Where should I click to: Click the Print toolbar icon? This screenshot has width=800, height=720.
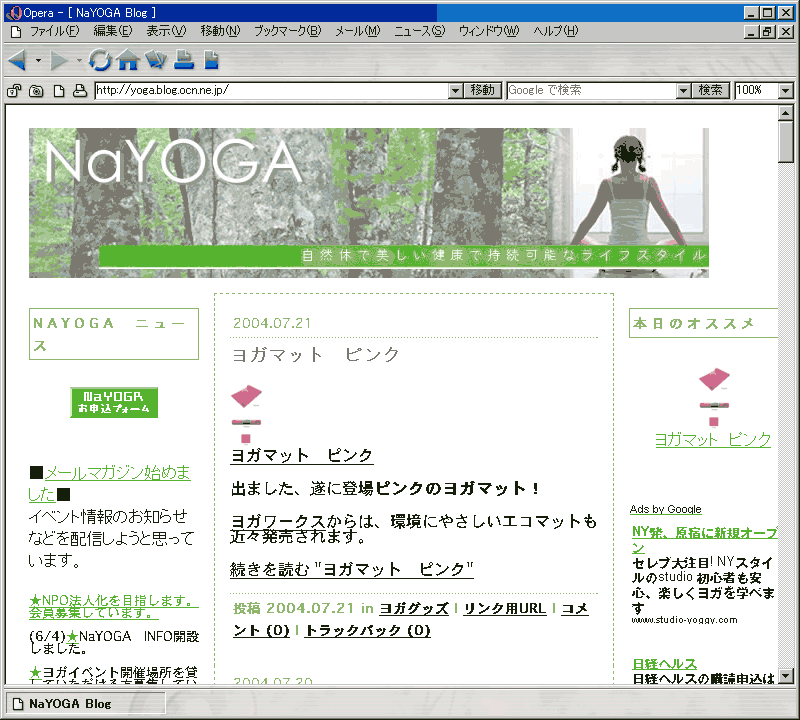click(184, 60)
